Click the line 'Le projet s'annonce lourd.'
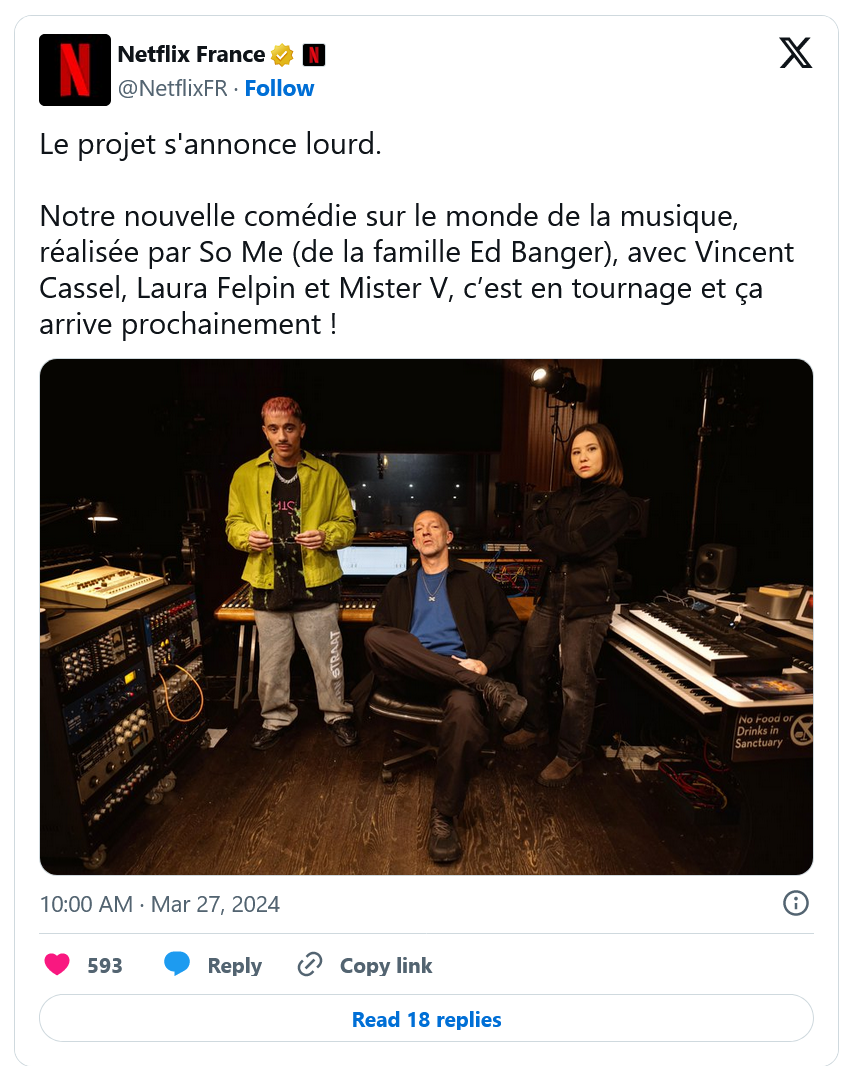The height and width of the screenshot is (1081, 849). point(210,145)
